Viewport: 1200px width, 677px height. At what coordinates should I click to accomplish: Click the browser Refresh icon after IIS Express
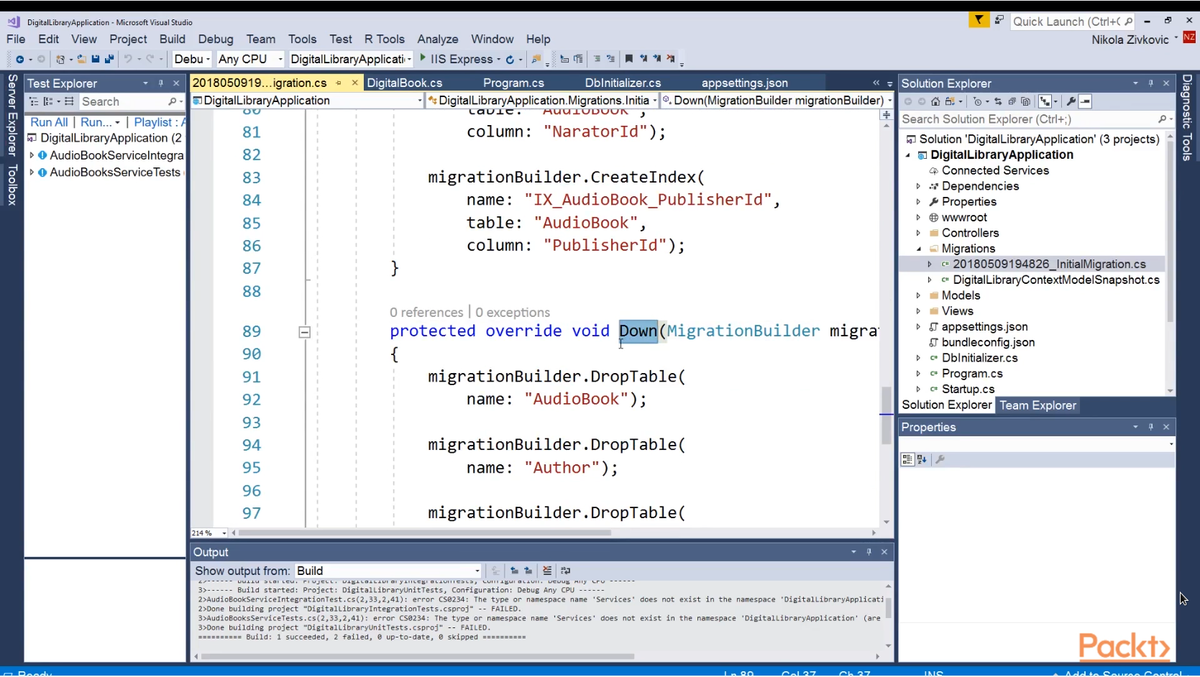(510, 59)
